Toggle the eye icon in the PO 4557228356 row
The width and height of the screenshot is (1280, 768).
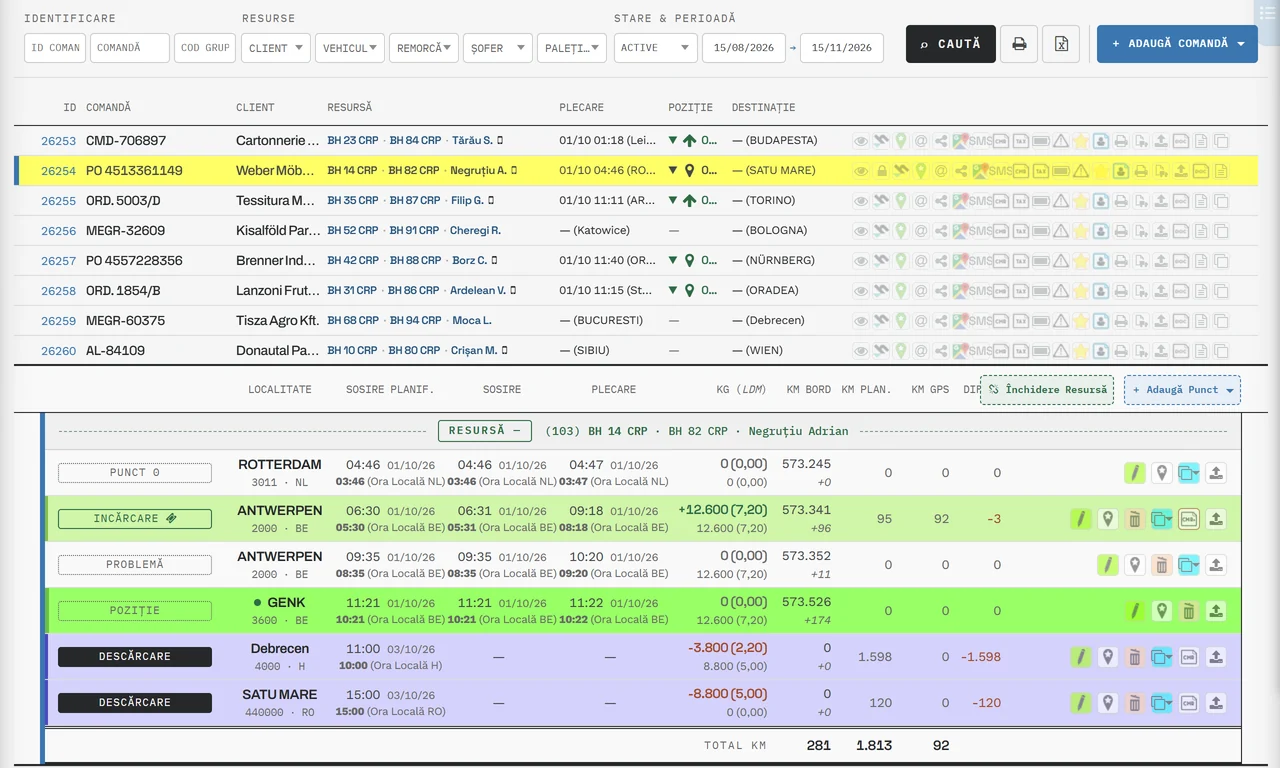[861, 261]
